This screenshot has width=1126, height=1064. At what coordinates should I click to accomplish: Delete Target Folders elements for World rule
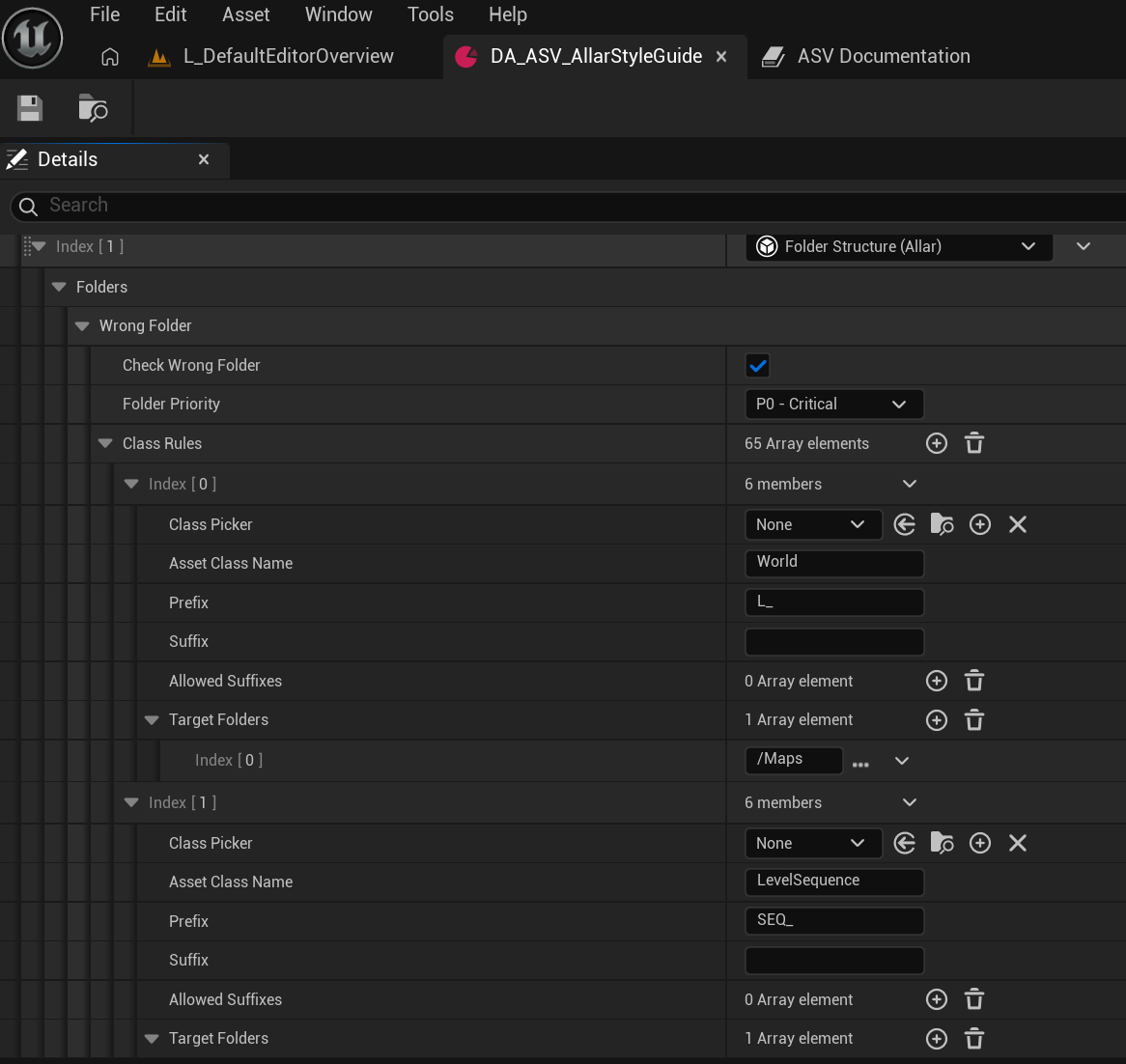click(973, 720)
